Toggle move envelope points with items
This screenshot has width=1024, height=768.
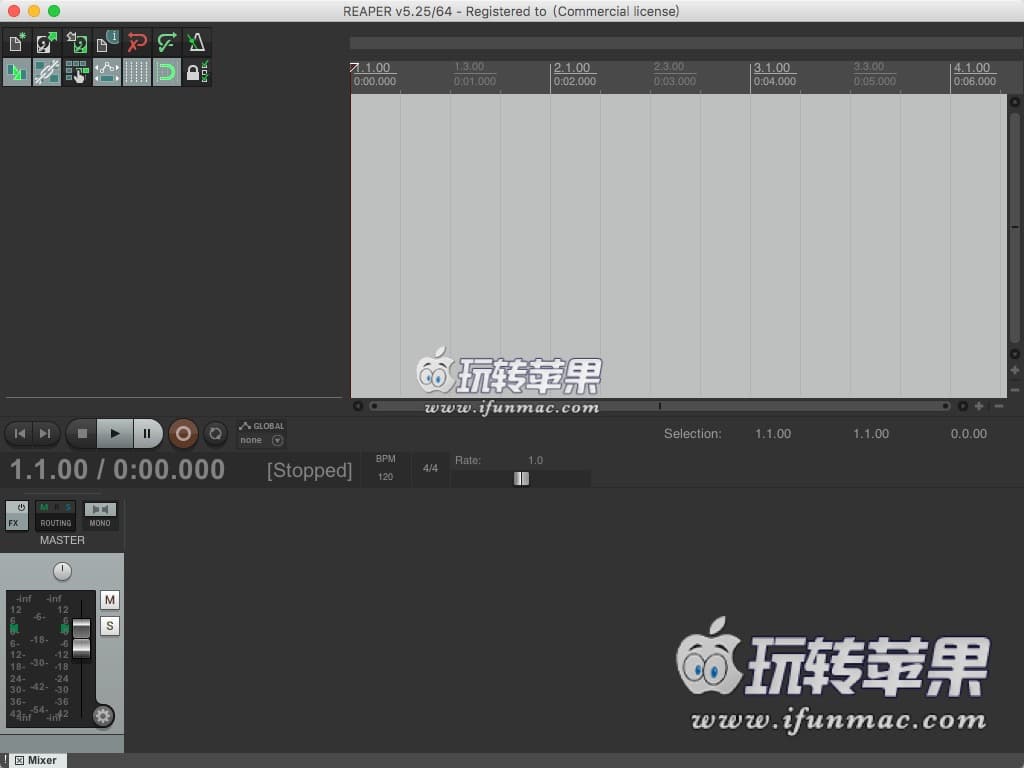point(106,72)
